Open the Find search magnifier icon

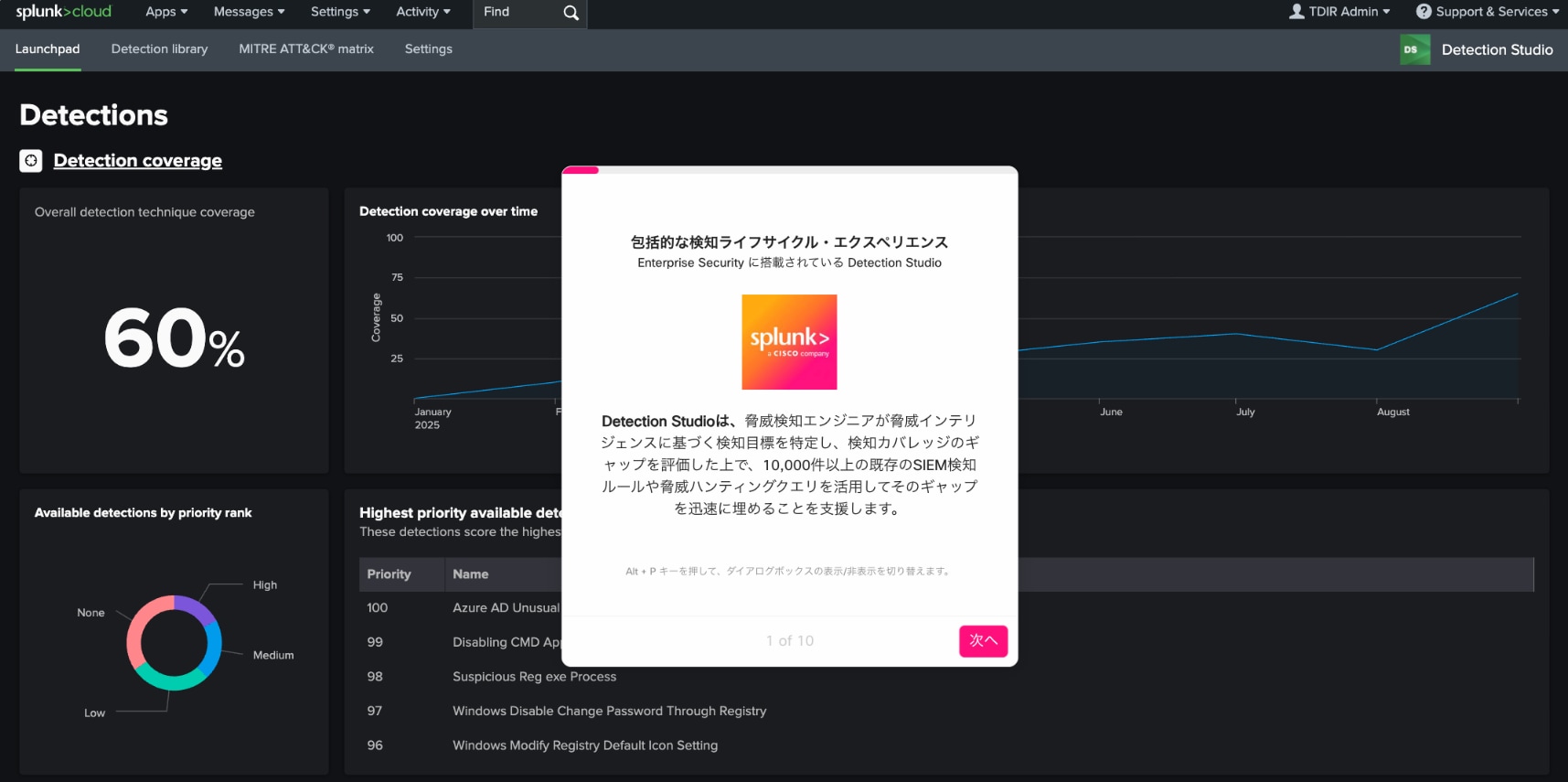point(571,13)
